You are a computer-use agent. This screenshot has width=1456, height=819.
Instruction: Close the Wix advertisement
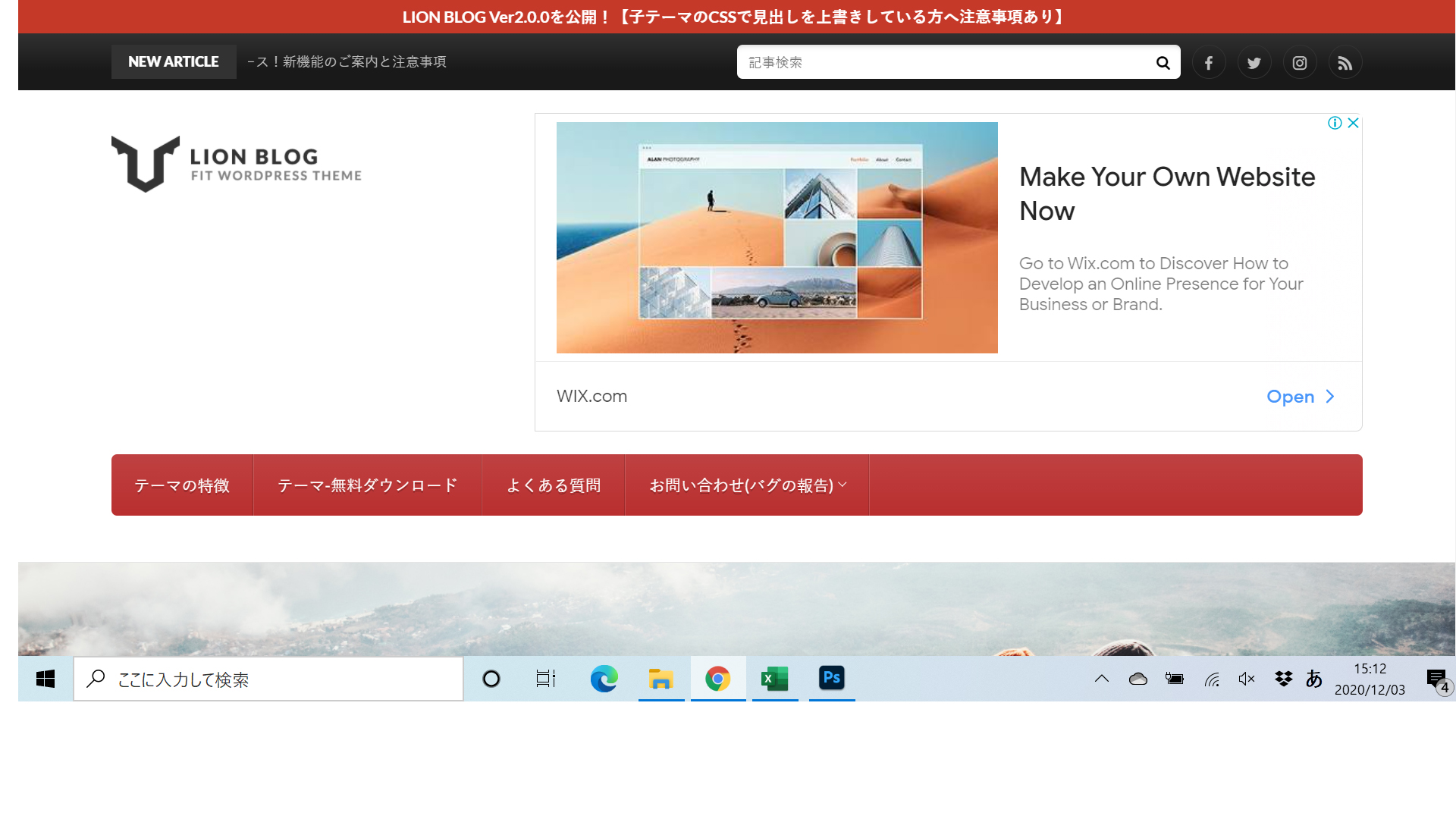coord(1353,123)
